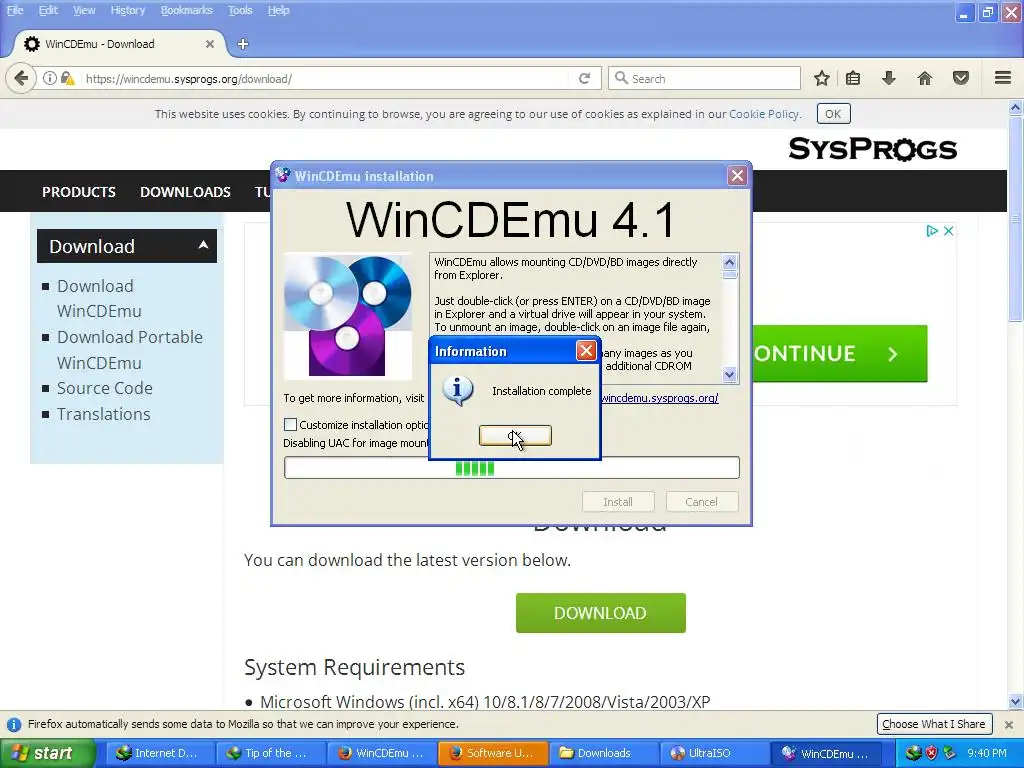Toggle Customize installation options checkbox
Screen dimensions: 1024x768
point(291,424)
